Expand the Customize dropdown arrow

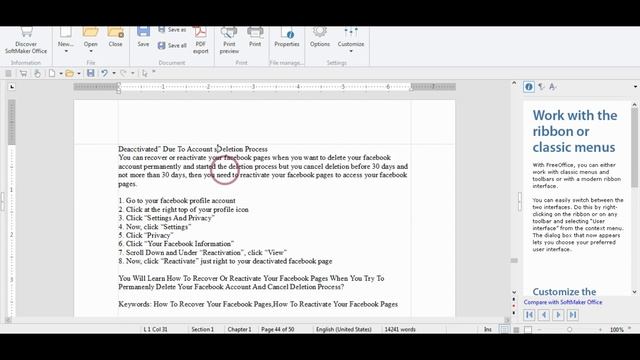click(351, 51)
